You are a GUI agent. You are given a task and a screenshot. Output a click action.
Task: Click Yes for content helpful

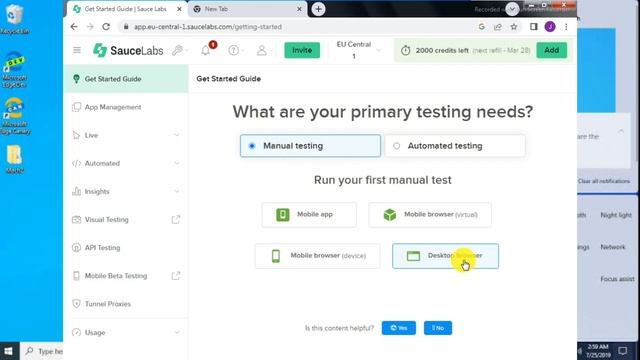coord(399,328)
